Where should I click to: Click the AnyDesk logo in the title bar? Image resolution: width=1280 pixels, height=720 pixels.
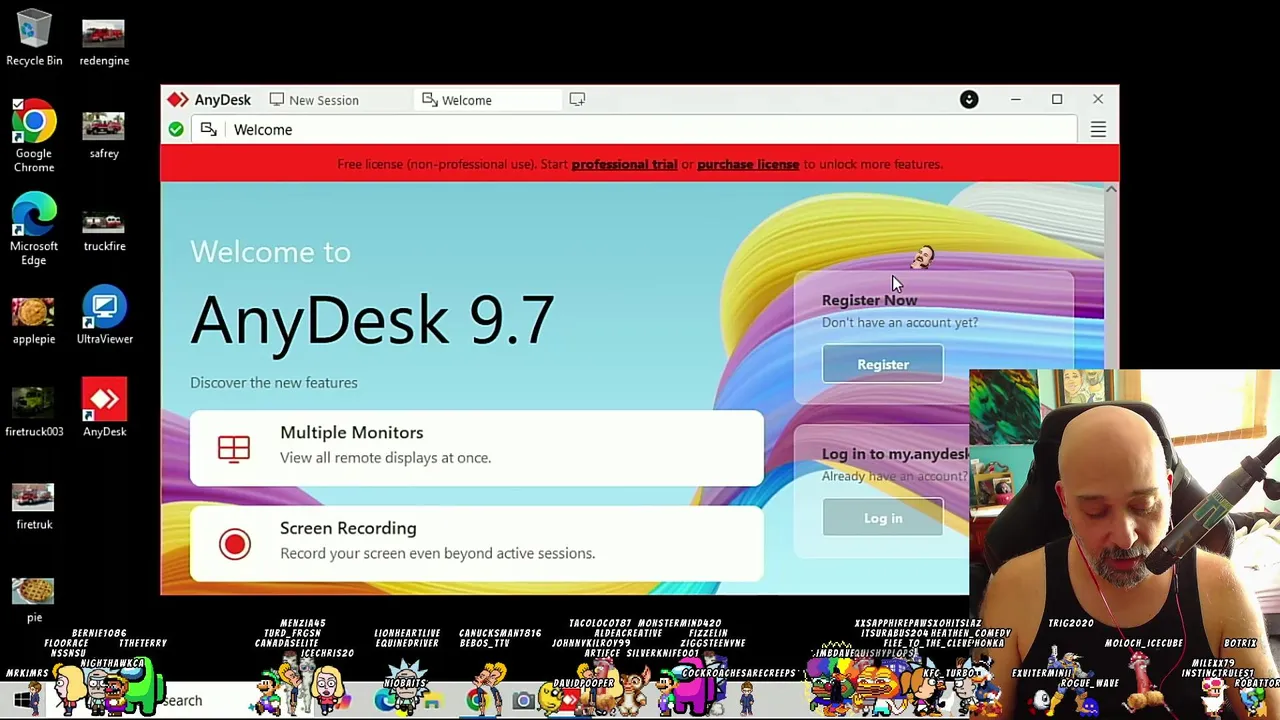tap(178, 100)
